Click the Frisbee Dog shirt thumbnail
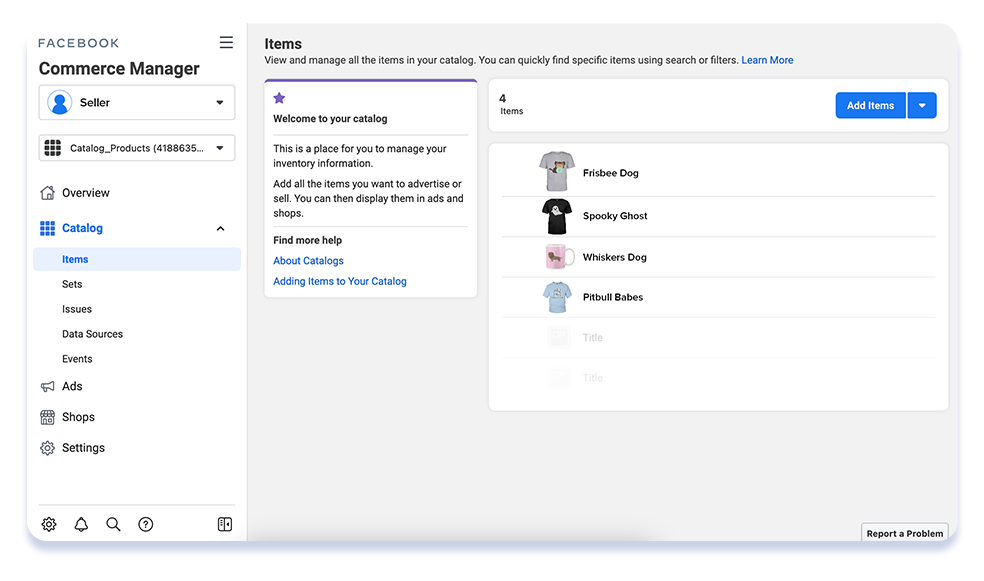Screen dimensions: 984x581 [x=557, y=171]
